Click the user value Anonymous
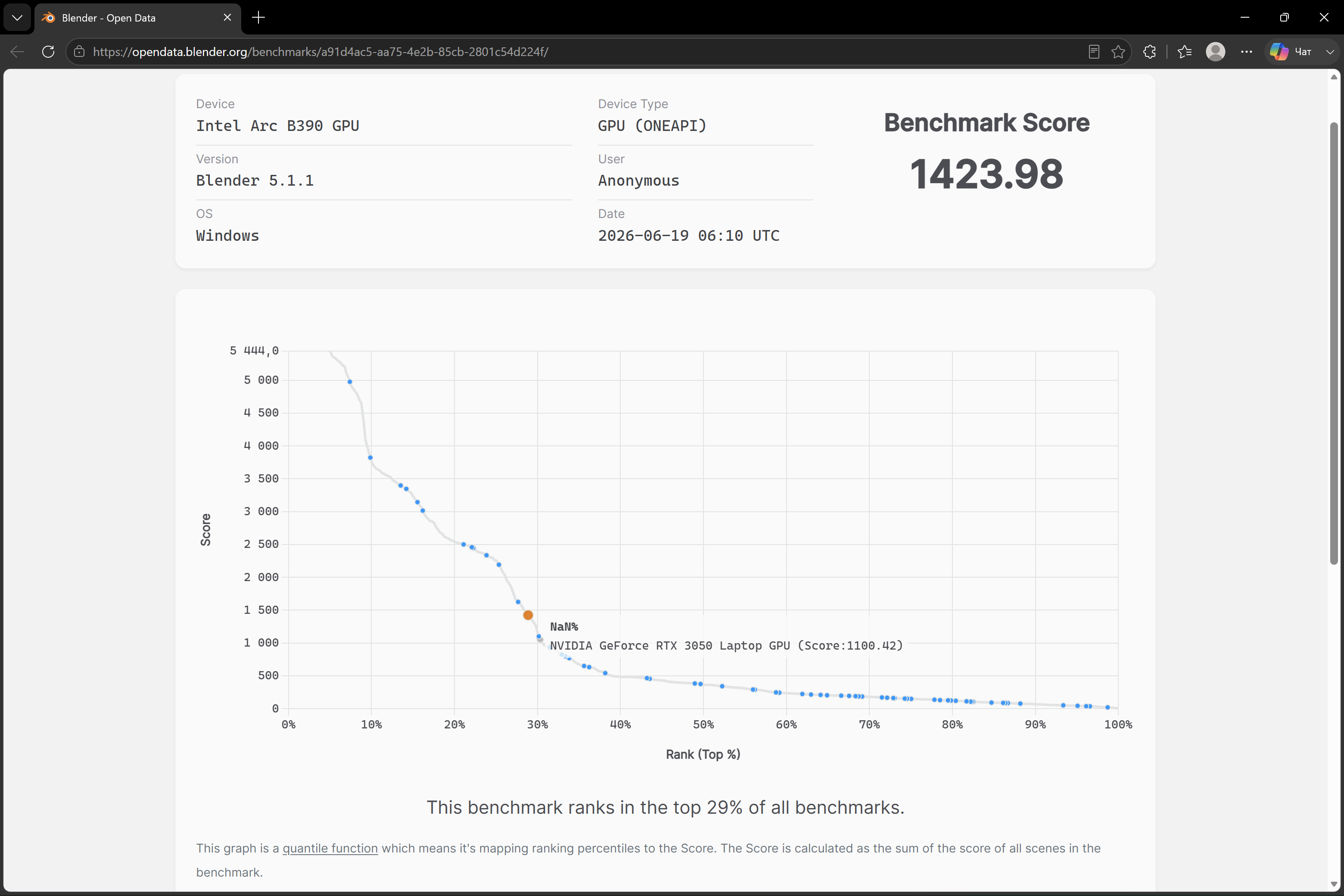1344x896 pixels. pos(638,180)
